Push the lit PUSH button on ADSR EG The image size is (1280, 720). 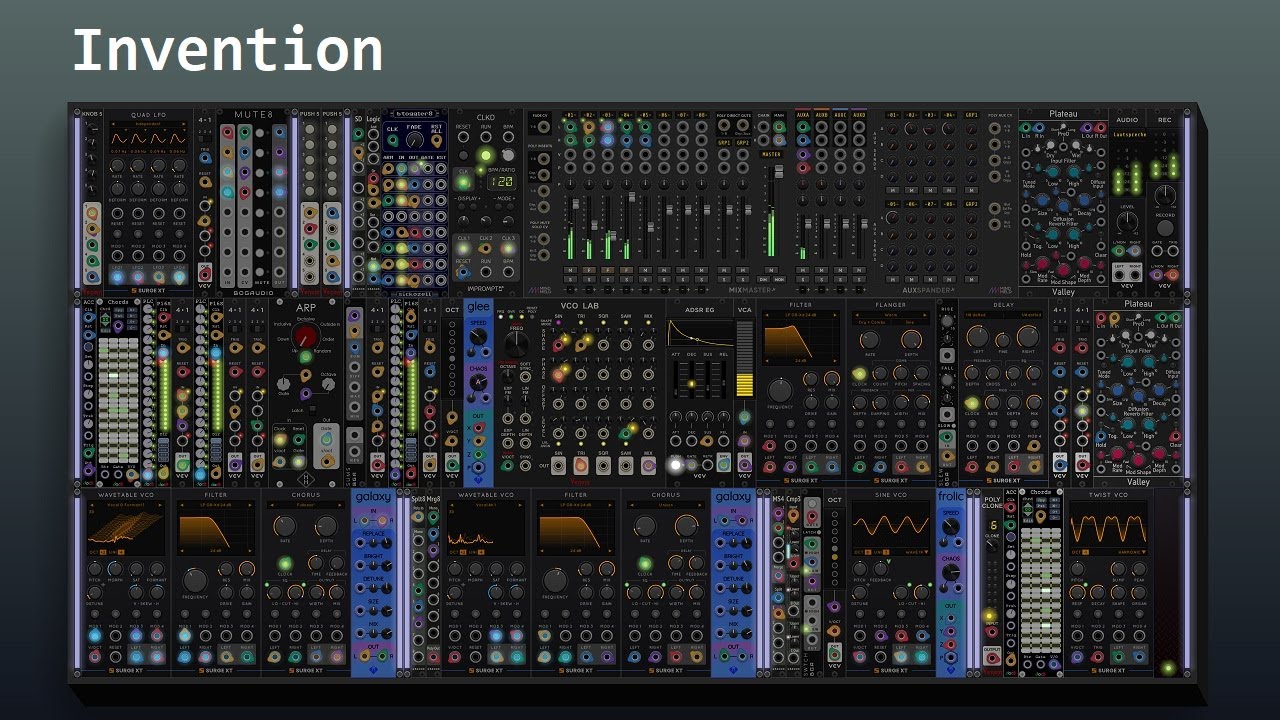coord(676,464)
